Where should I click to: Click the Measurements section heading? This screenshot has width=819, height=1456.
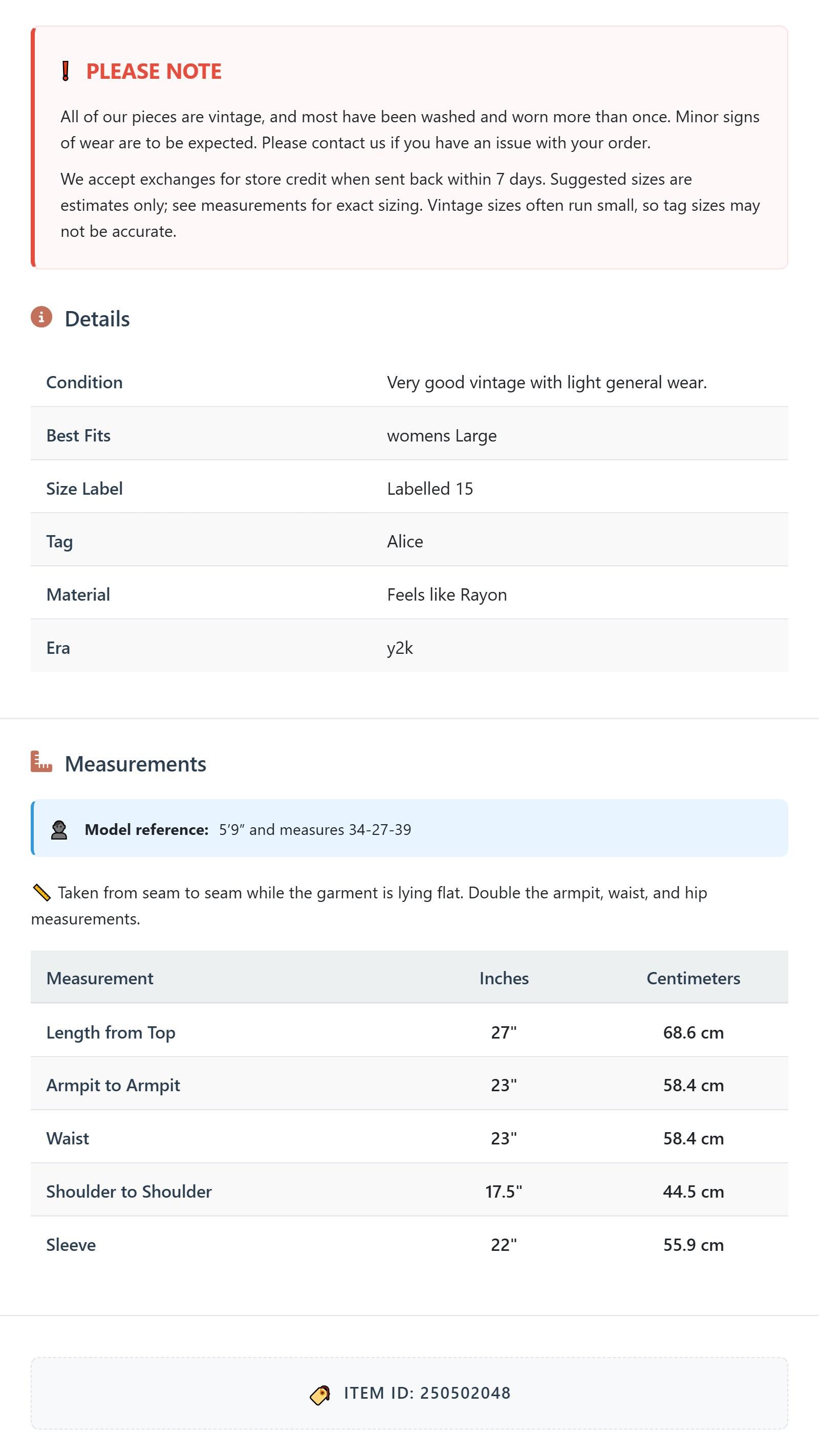pos(136,764)
